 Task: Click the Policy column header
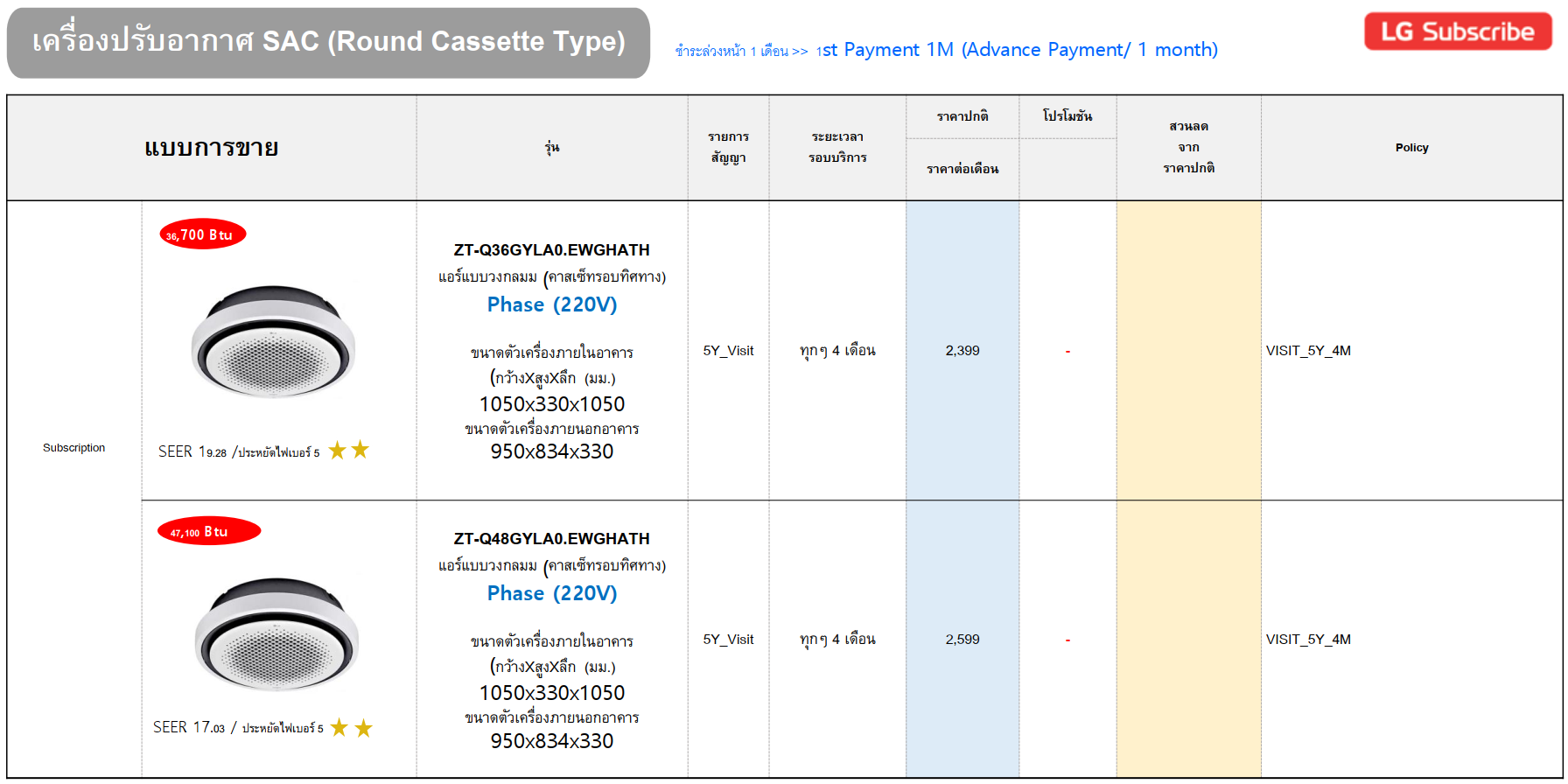1410,148
